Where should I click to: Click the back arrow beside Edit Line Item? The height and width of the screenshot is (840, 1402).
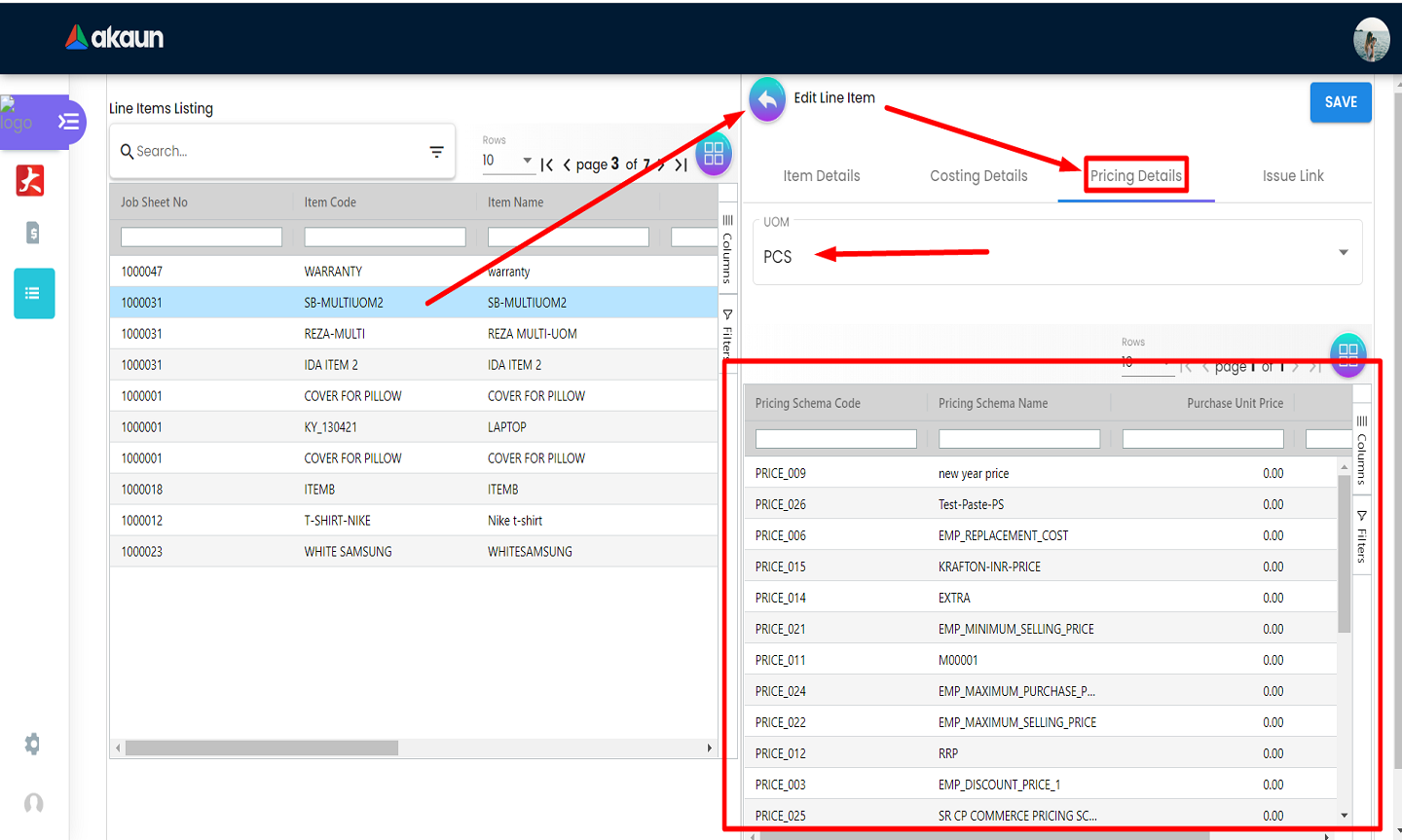click(x=767, y=99)
